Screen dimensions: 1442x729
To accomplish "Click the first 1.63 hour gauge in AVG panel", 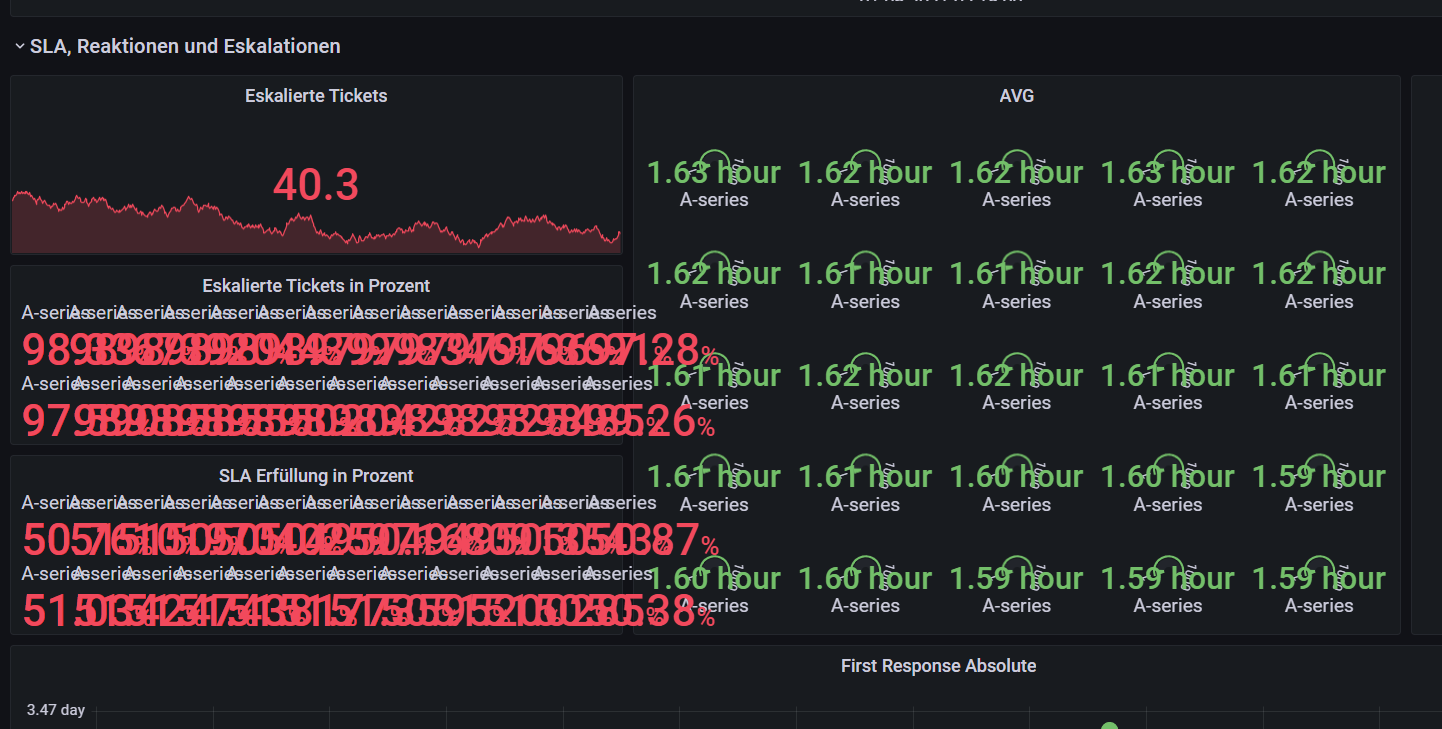I will [x=713, y=170].
